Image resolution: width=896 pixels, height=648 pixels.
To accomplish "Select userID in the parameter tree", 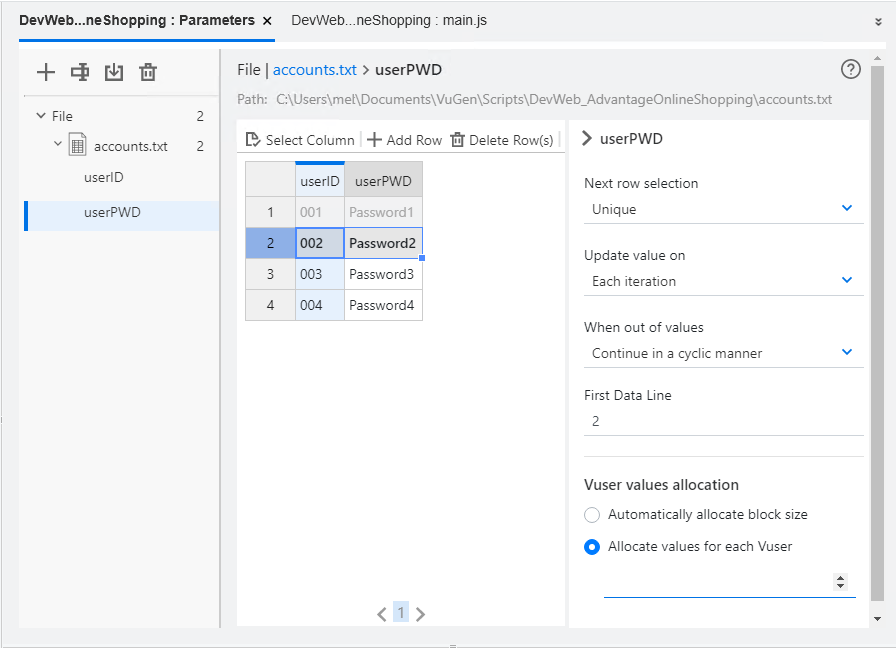I will [103, 177].
